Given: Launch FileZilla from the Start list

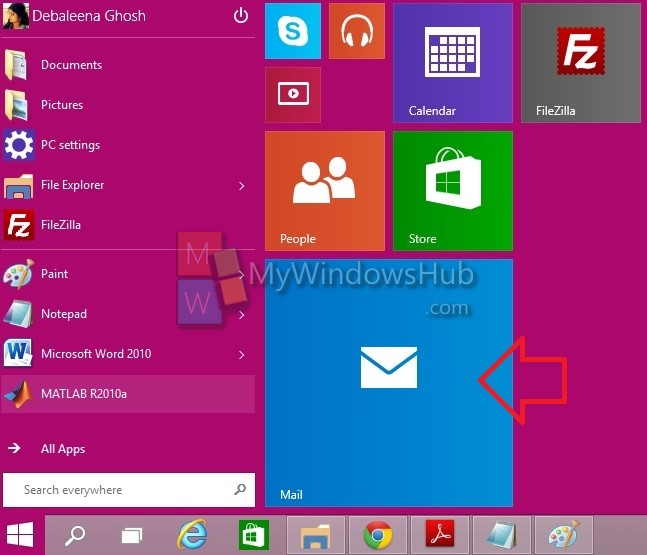Looking at the screenshot, I should pos(128,225).
